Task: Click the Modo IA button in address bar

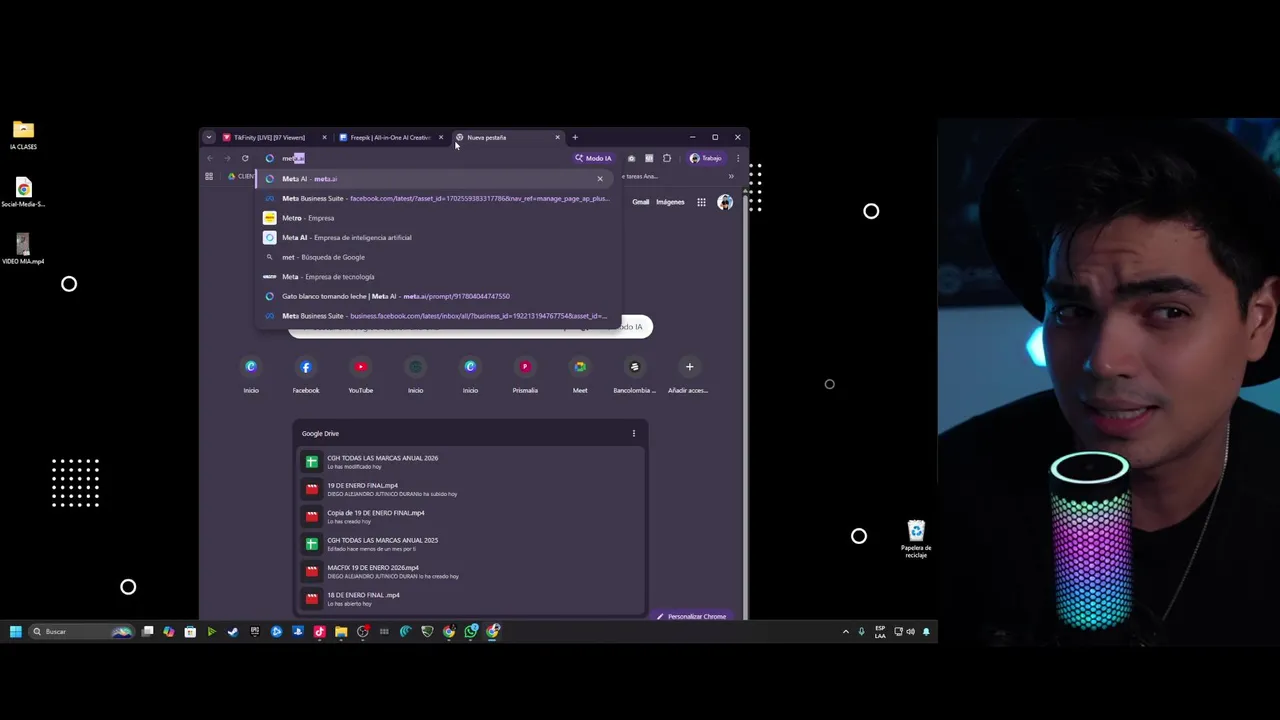Action: [593, 158]
